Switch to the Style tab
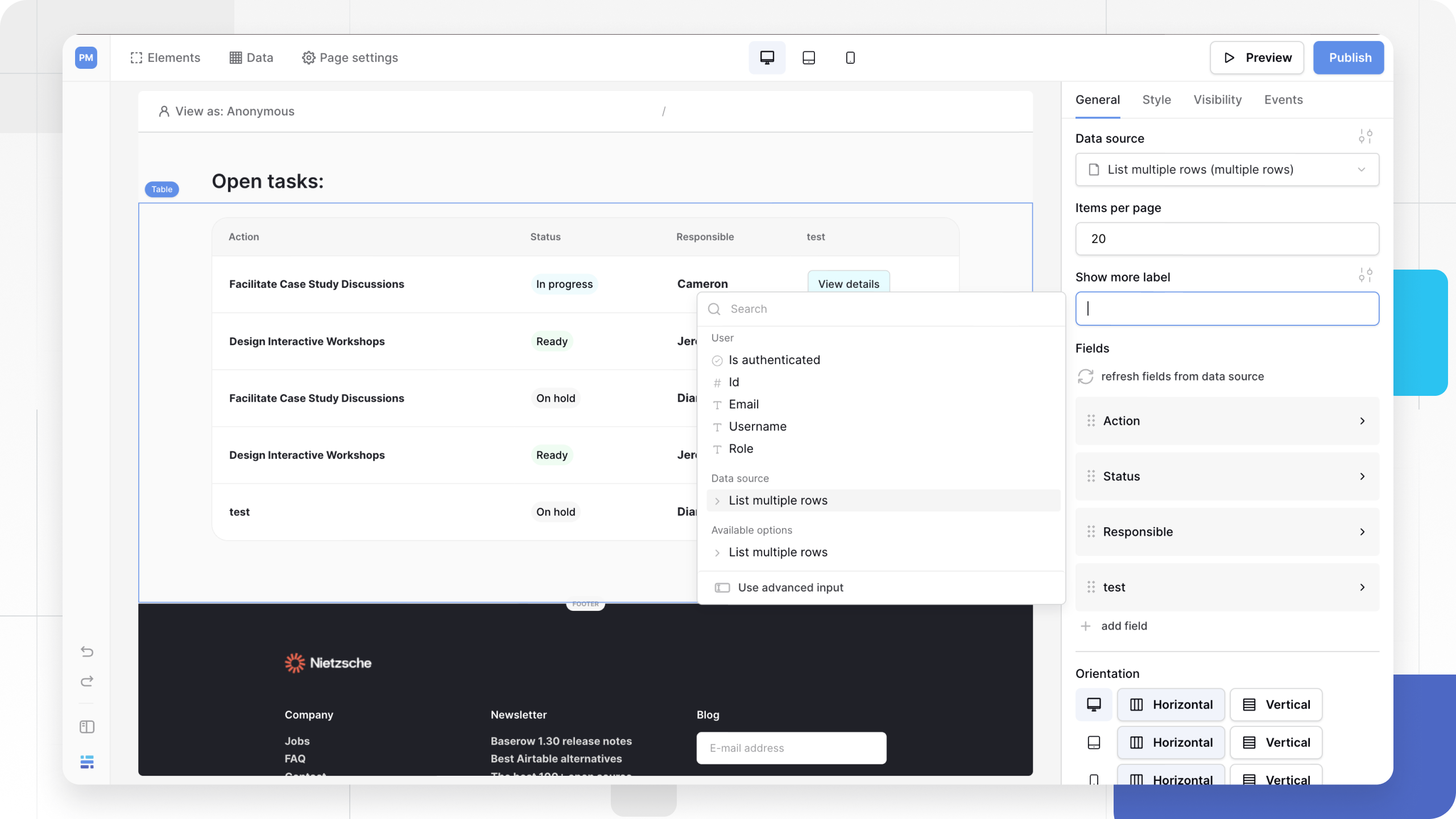 coord(1156,100)
